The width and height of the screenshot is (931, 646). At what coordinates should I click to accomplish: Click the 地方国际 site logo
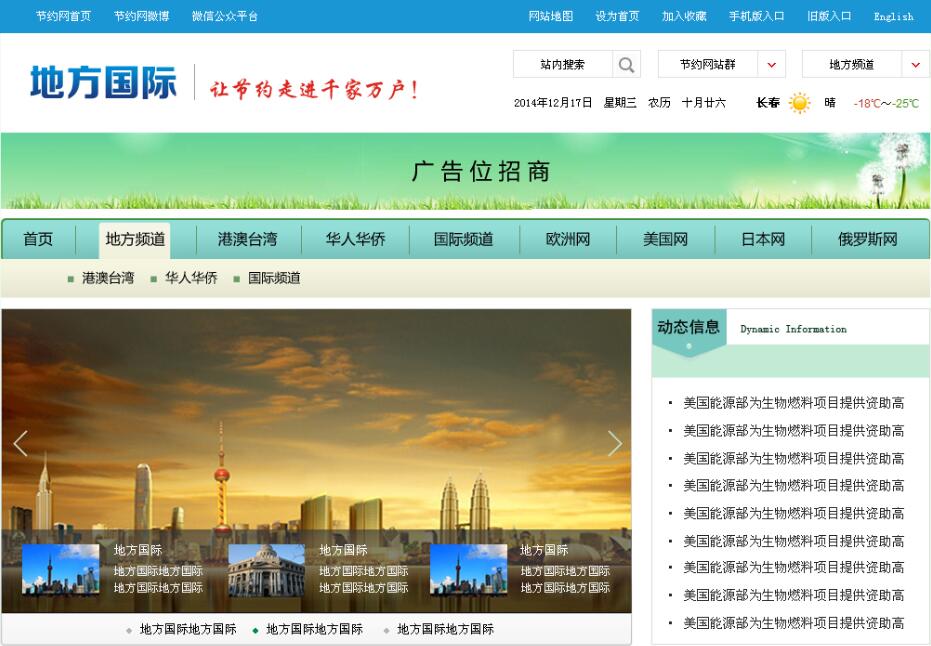tap(104, 82)
